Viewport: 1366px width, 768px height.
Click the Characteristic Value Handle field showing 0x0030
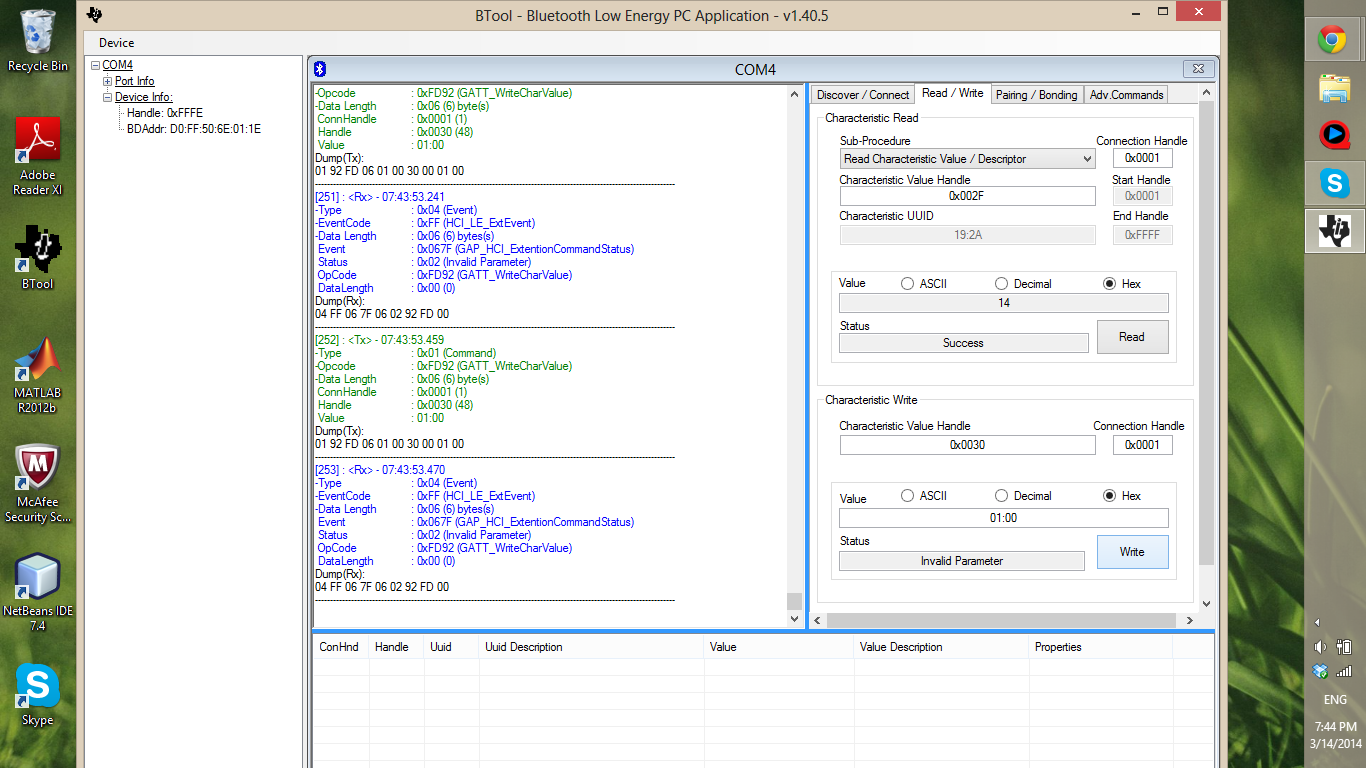pos(967,445)
